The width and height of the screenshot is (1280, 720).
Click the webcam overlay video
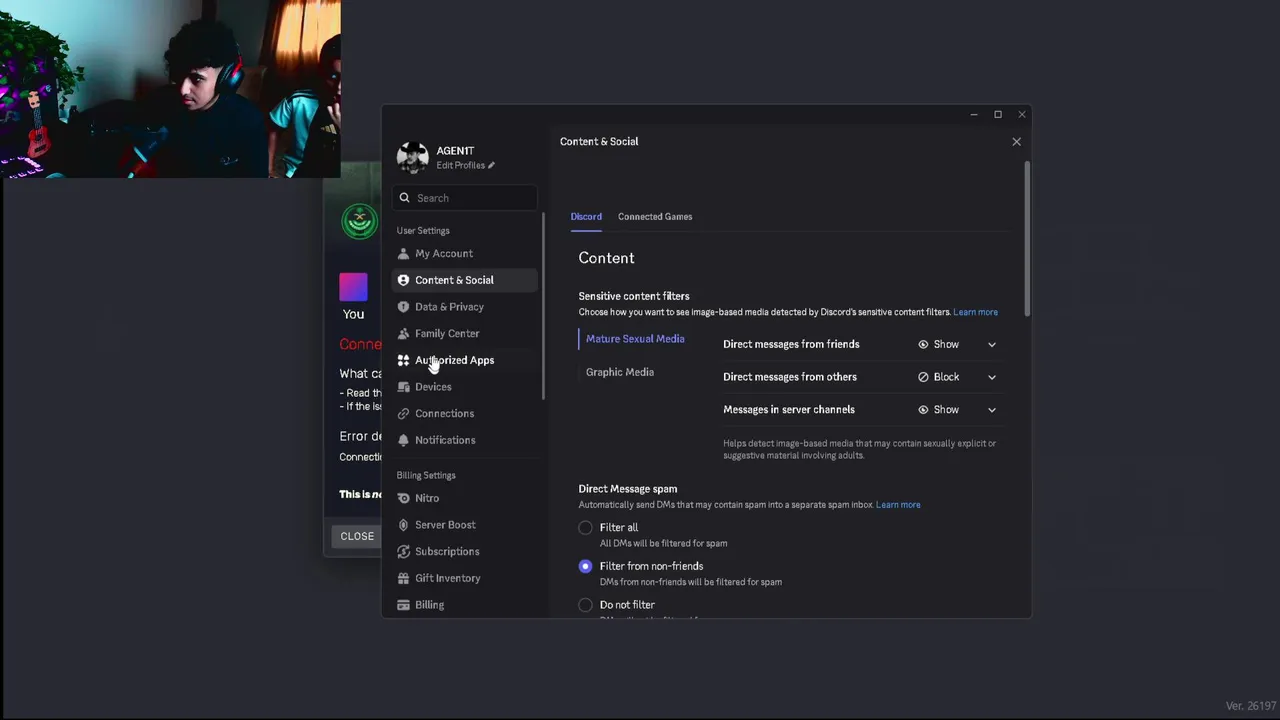point(170,89)
